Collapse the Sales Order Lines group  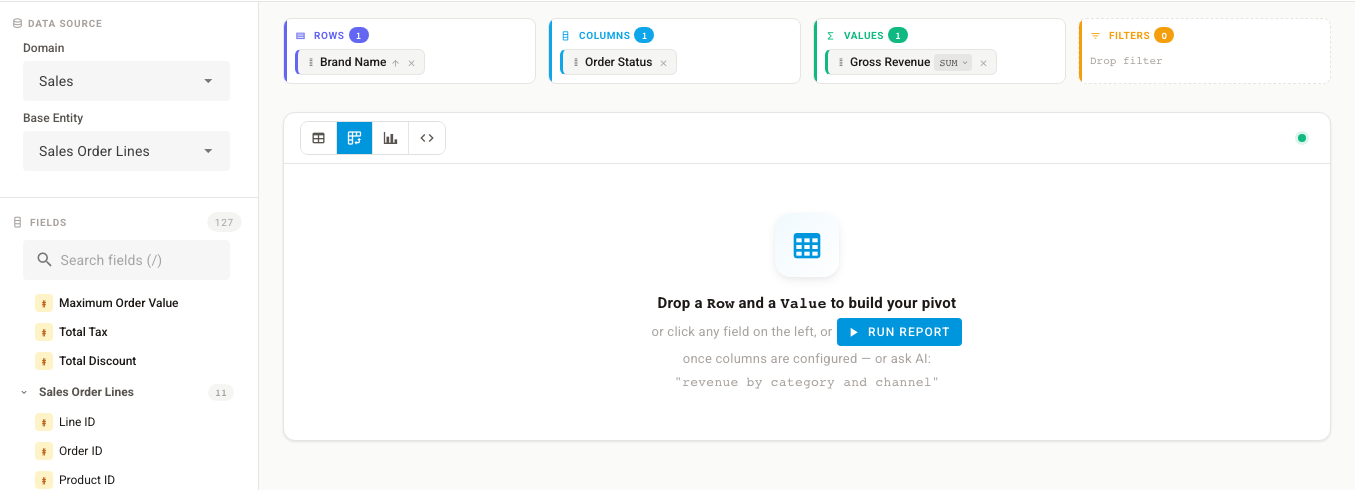(24, 392)
